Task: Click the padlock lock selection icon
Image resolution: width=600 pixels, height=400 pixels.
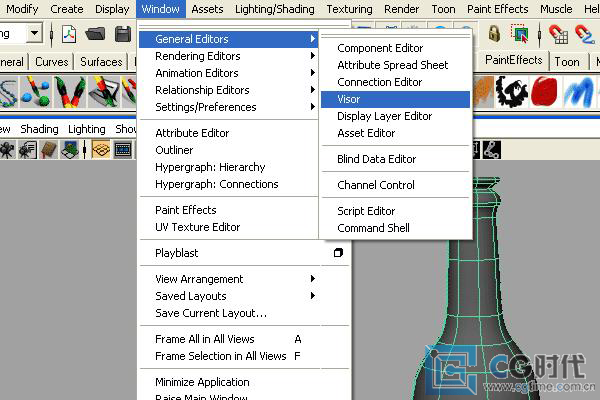Action: coord(494,34)
